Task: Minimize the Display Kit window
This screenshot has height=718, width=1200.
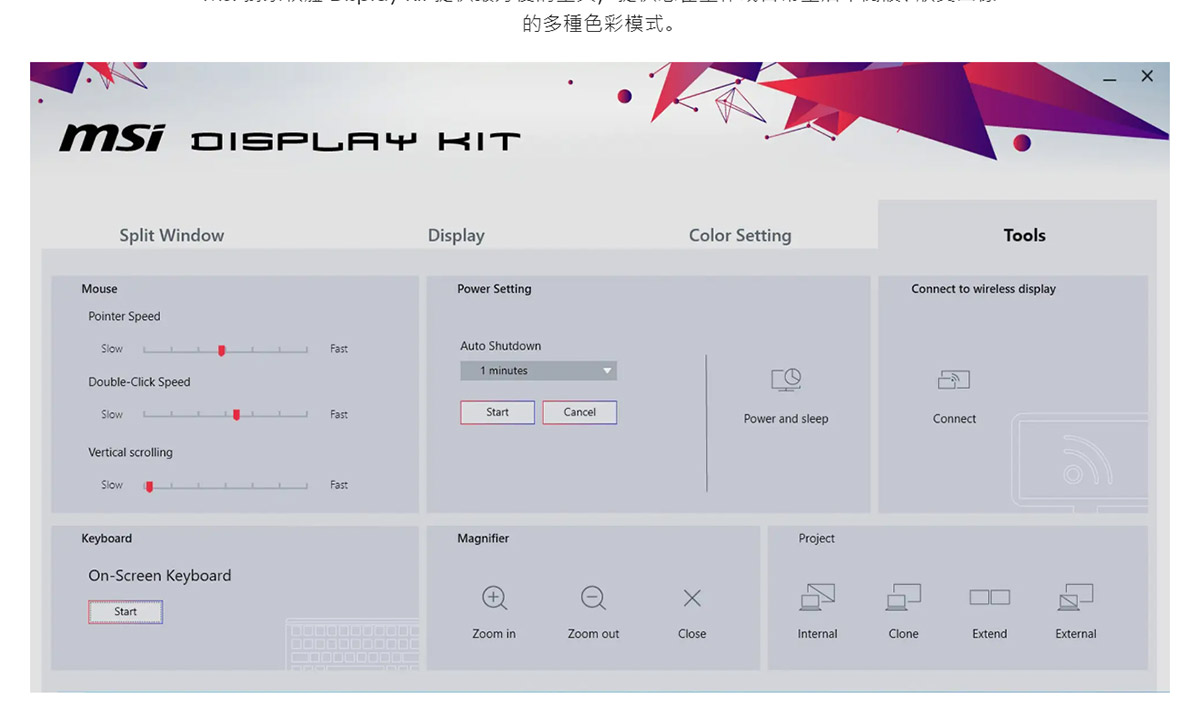Action: [1110, 79]
